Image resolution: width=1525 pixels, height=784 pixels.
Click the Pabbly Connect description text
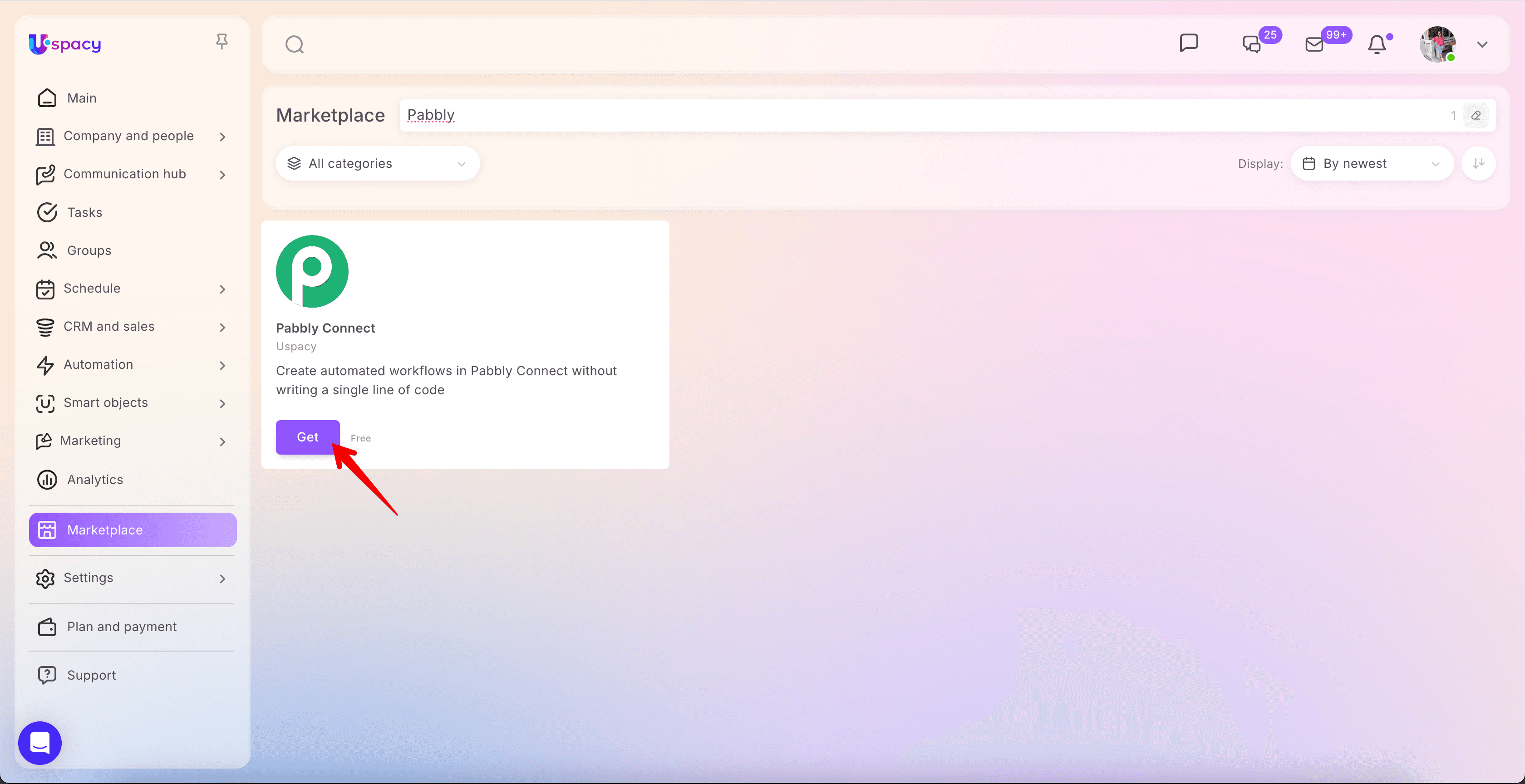click(446, 380)
